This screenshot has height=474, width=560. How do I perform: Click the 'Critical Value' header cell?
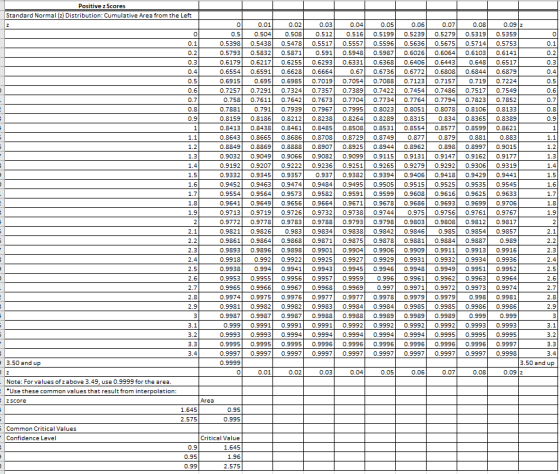220,438
